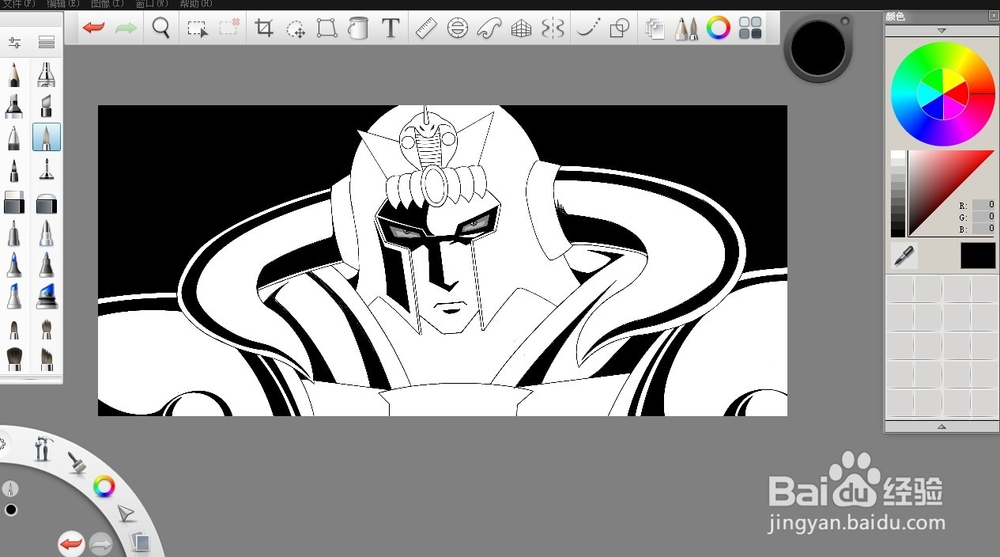The image size is (1000, 557).
Task: Select the Hard Eraser
Action: click(14, 203)
